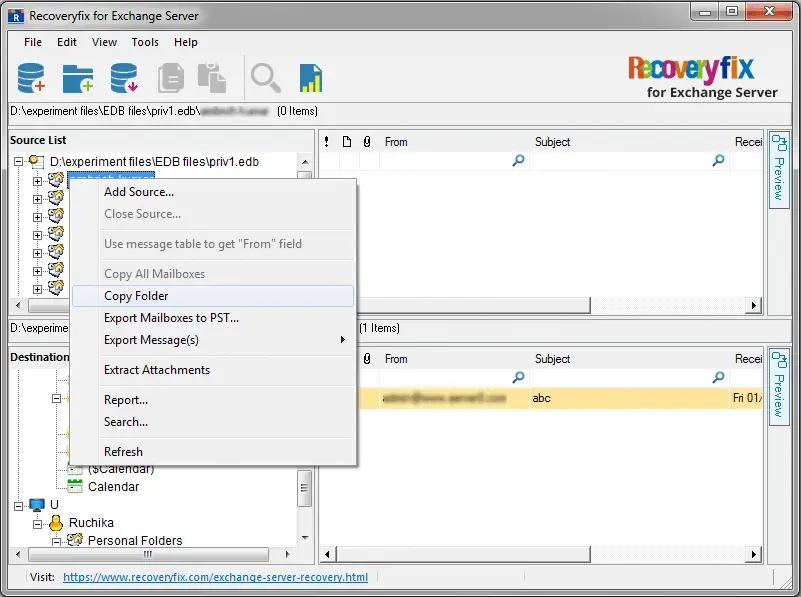Open the Search magnifier toolbar icon

[265, 78]
